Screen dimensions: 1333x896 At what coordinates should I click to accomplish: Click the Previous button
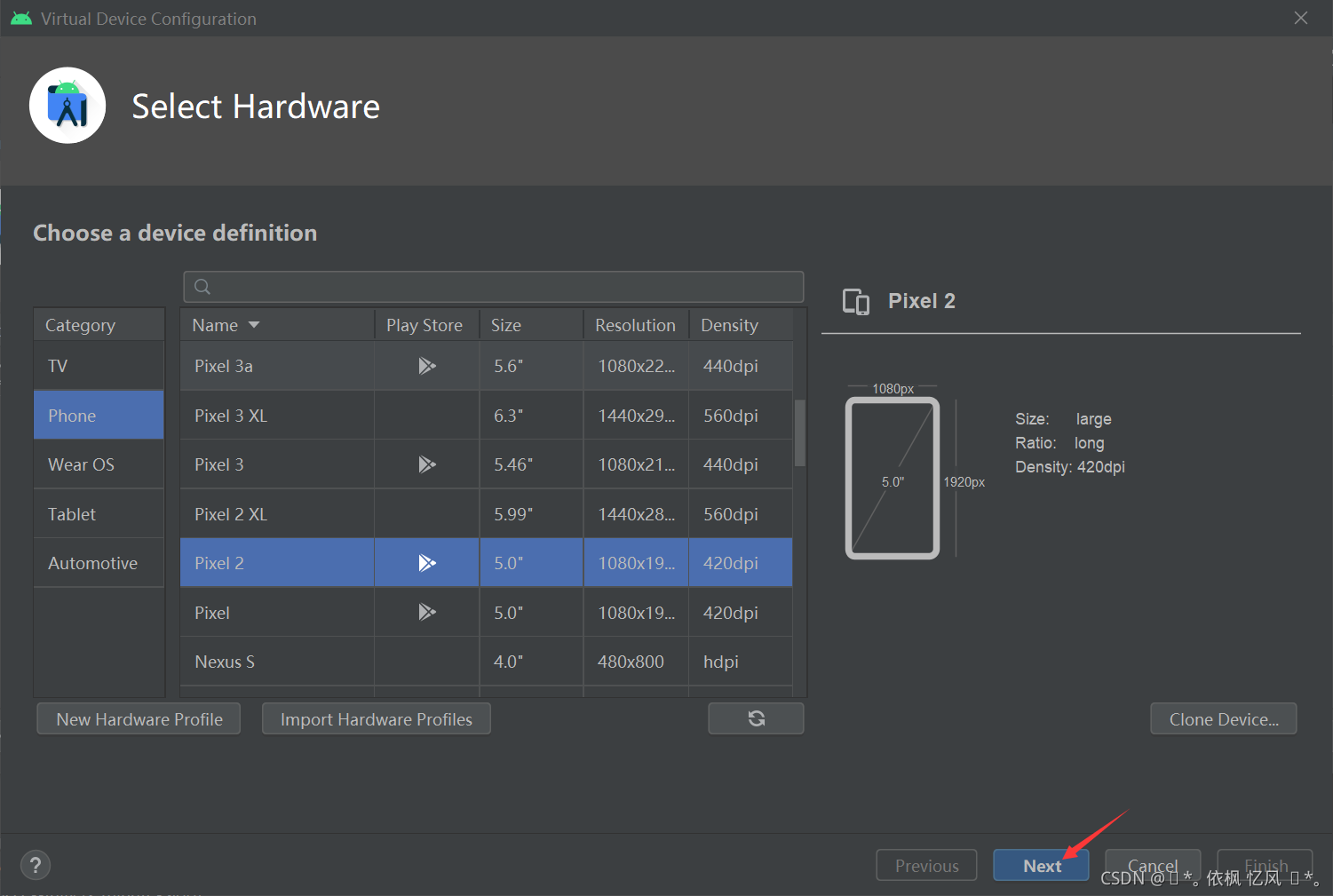click(926, 865)
